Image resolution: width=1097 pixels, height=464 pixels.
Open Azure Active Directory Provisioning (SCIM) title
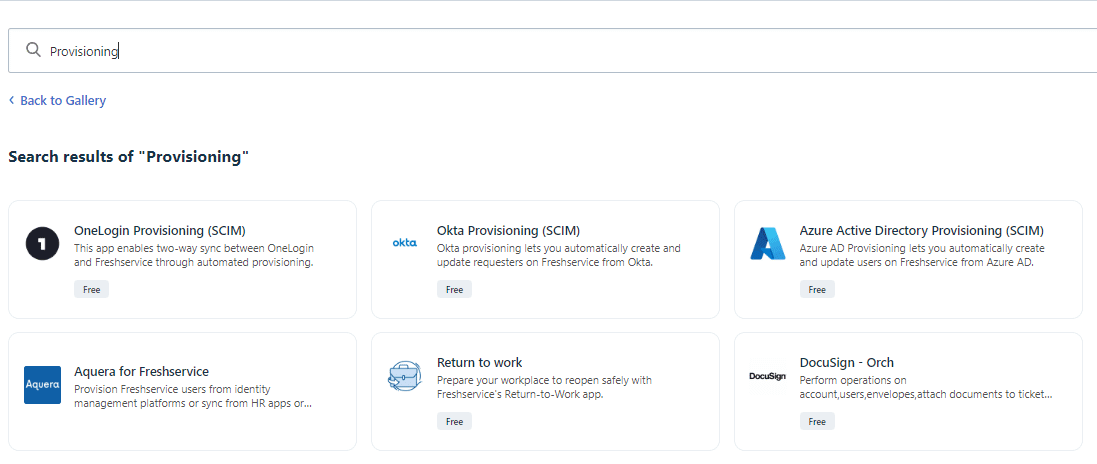point(921,230)
